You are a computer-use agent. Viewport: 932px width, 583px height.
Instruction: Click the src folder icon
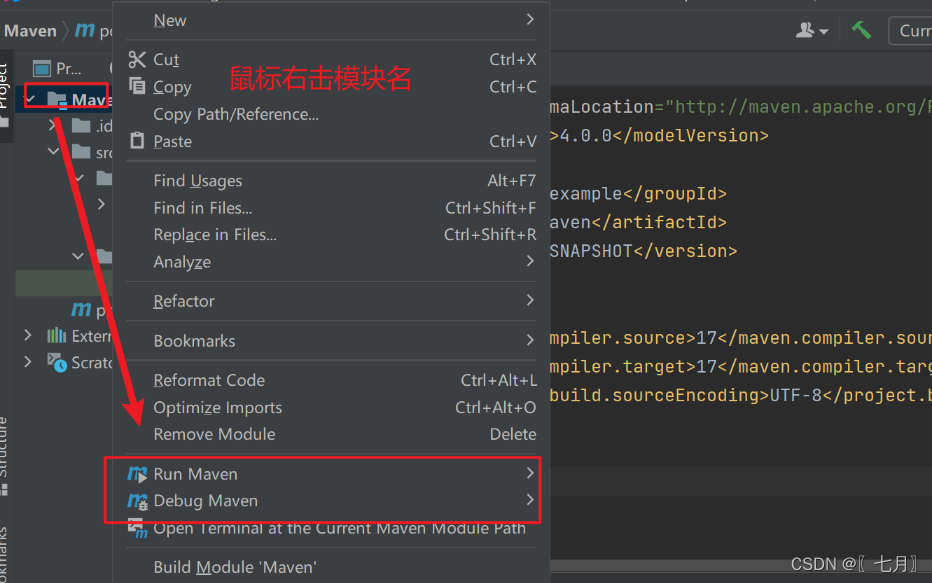tap(81, 152)
